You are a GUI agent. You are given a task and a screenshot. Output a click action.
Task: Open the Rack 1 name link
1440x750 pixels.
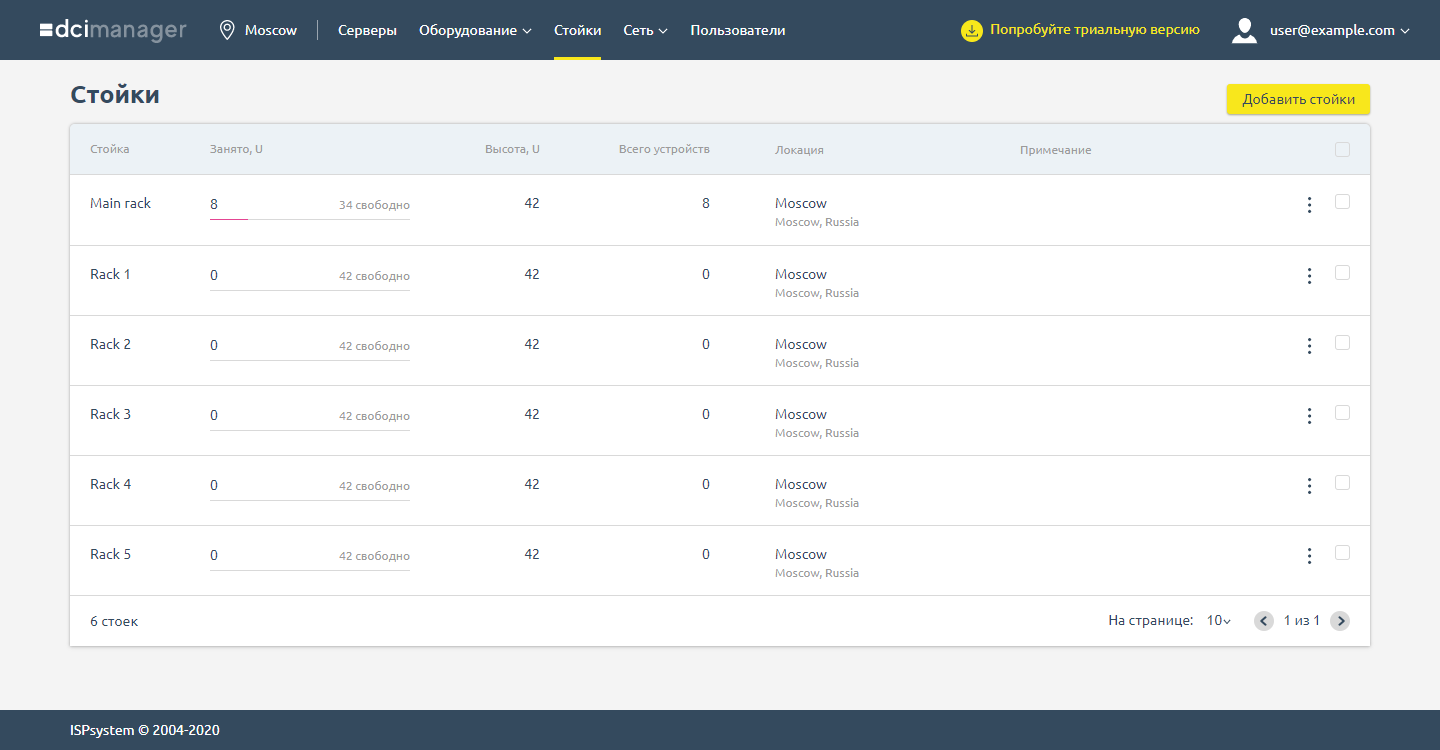(110, 274)
